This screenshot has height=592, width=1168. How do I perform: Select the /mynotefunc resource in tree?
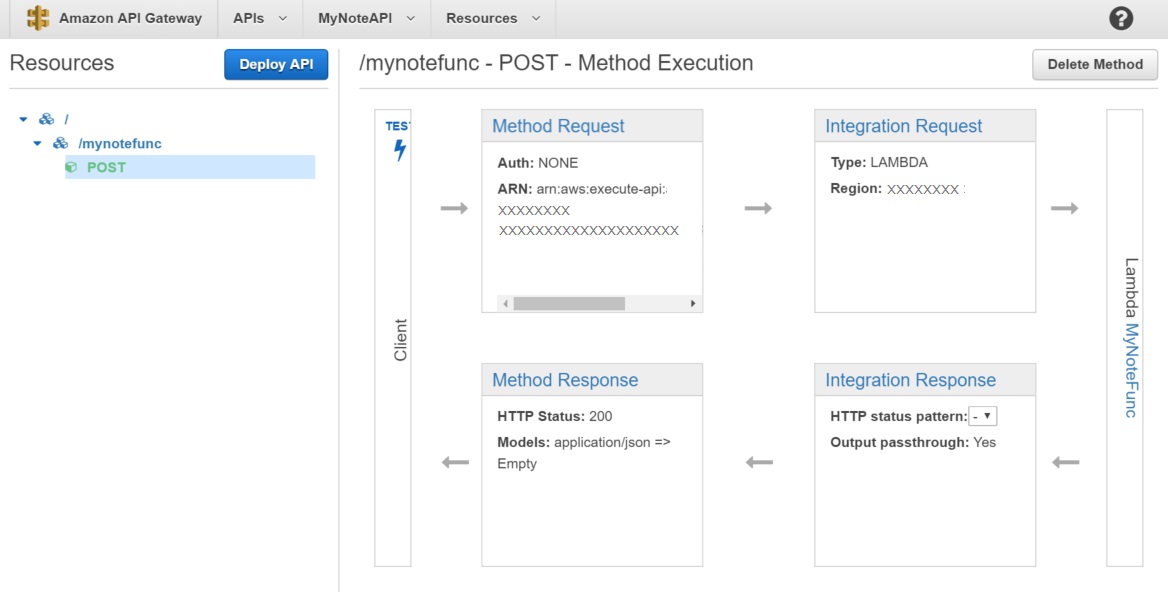(x=120, y=144)
